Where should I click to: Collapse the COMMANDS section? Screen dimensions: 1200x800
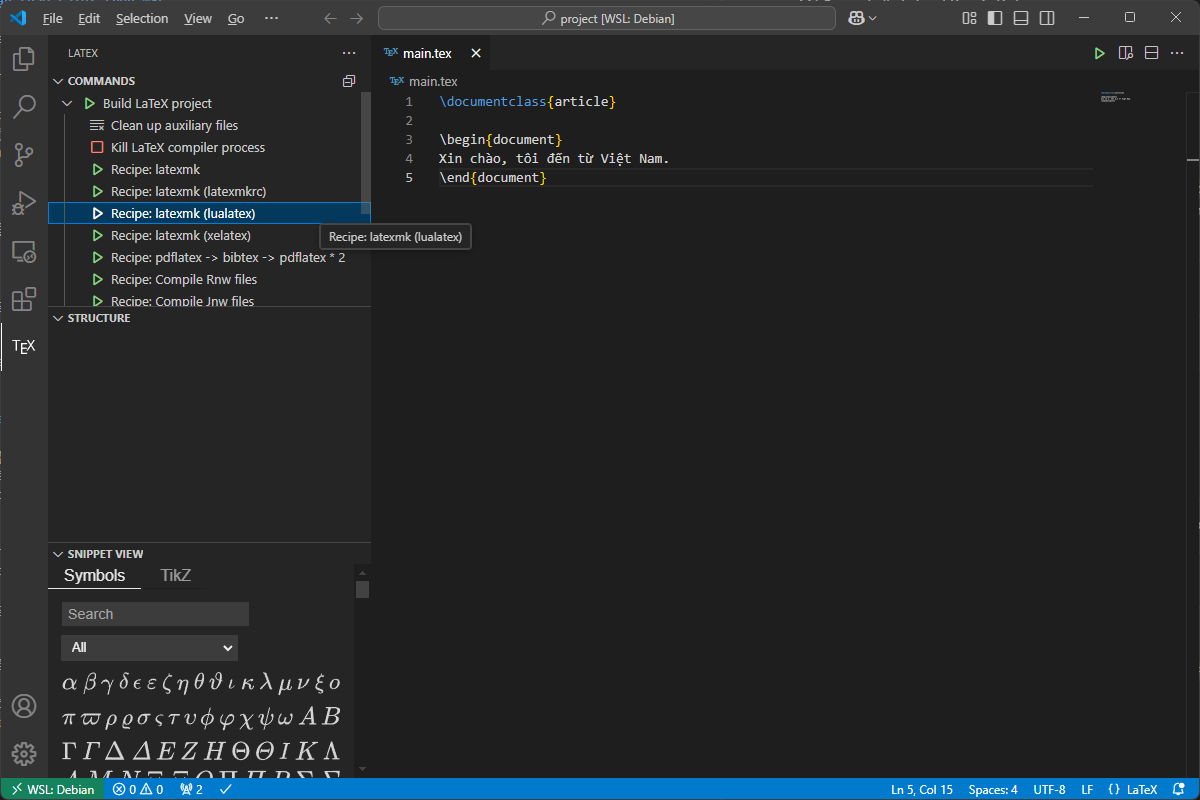pos(58,80)
